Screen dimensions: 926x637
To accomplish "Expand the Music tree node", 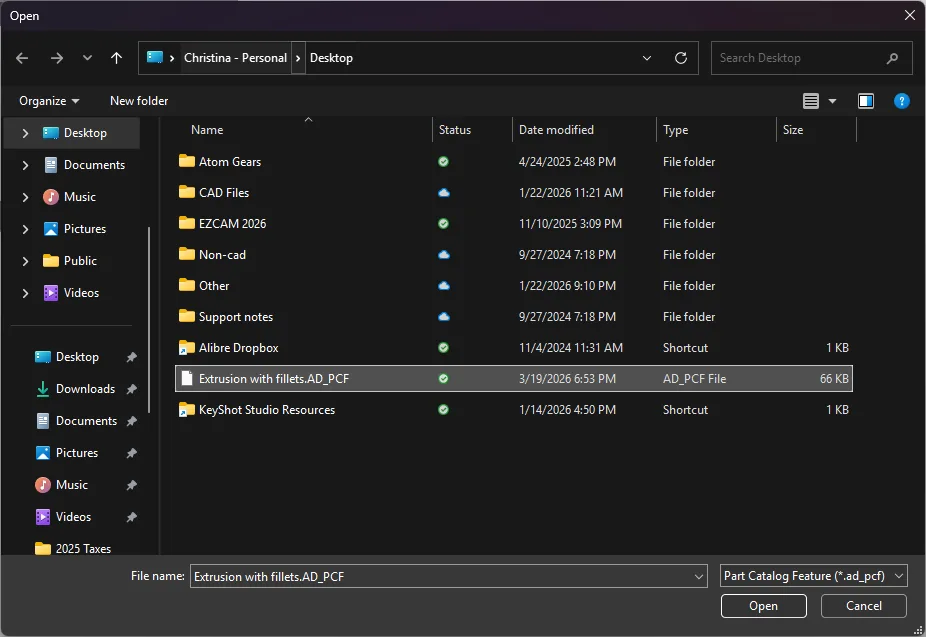I will point(25,197).
